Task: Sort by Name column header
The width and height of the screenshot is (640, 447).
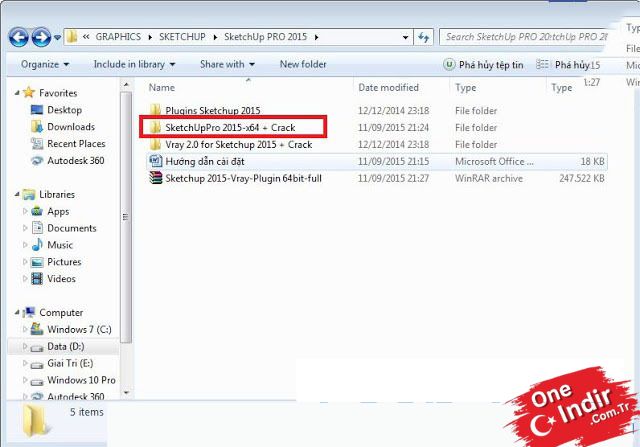Action: pyautogui.click(x=162, y=87)
